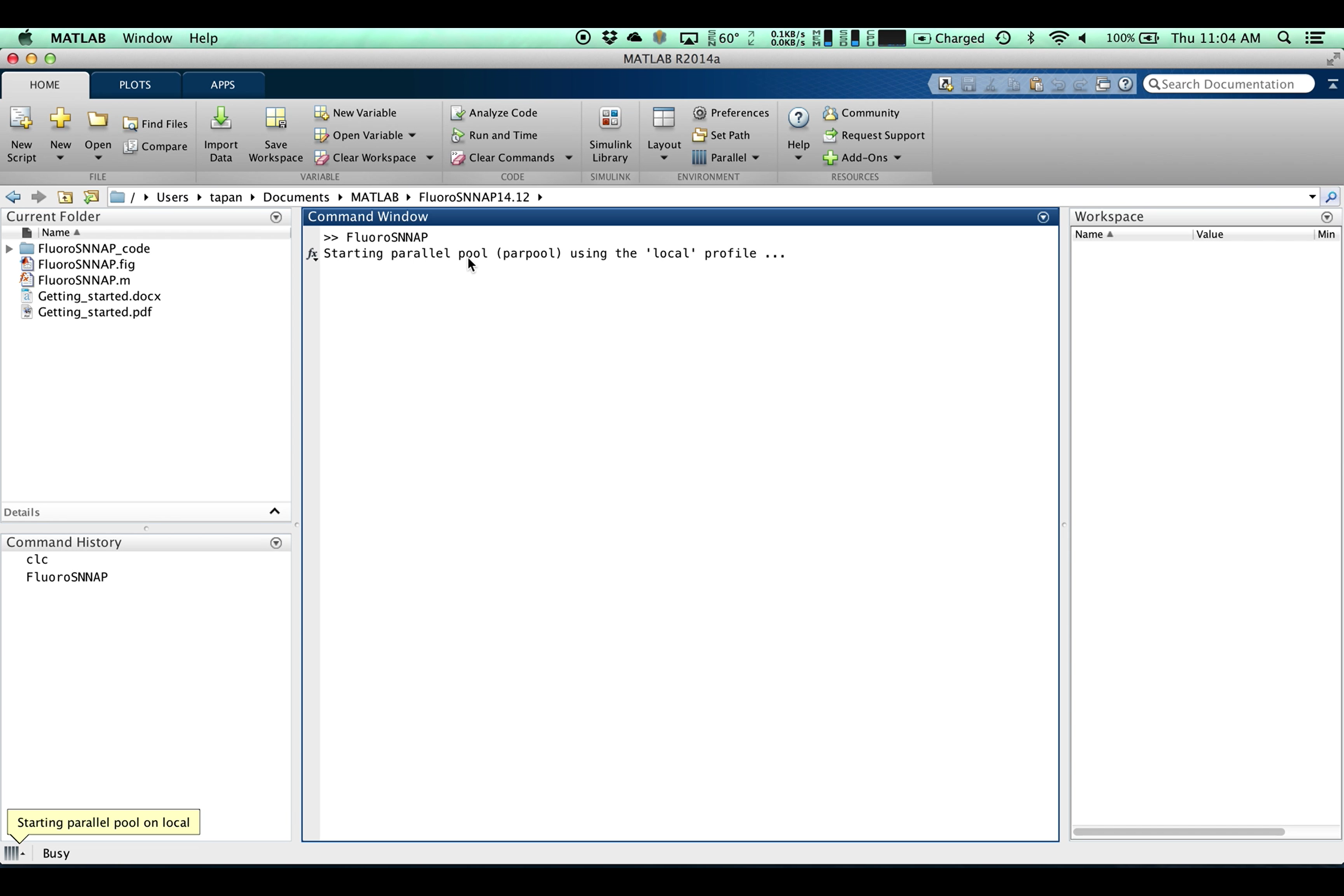Viewport: 1344px width, 896px height.
Task: Click the search magnifier by the address bar
Action: (x=1331, y=197)
